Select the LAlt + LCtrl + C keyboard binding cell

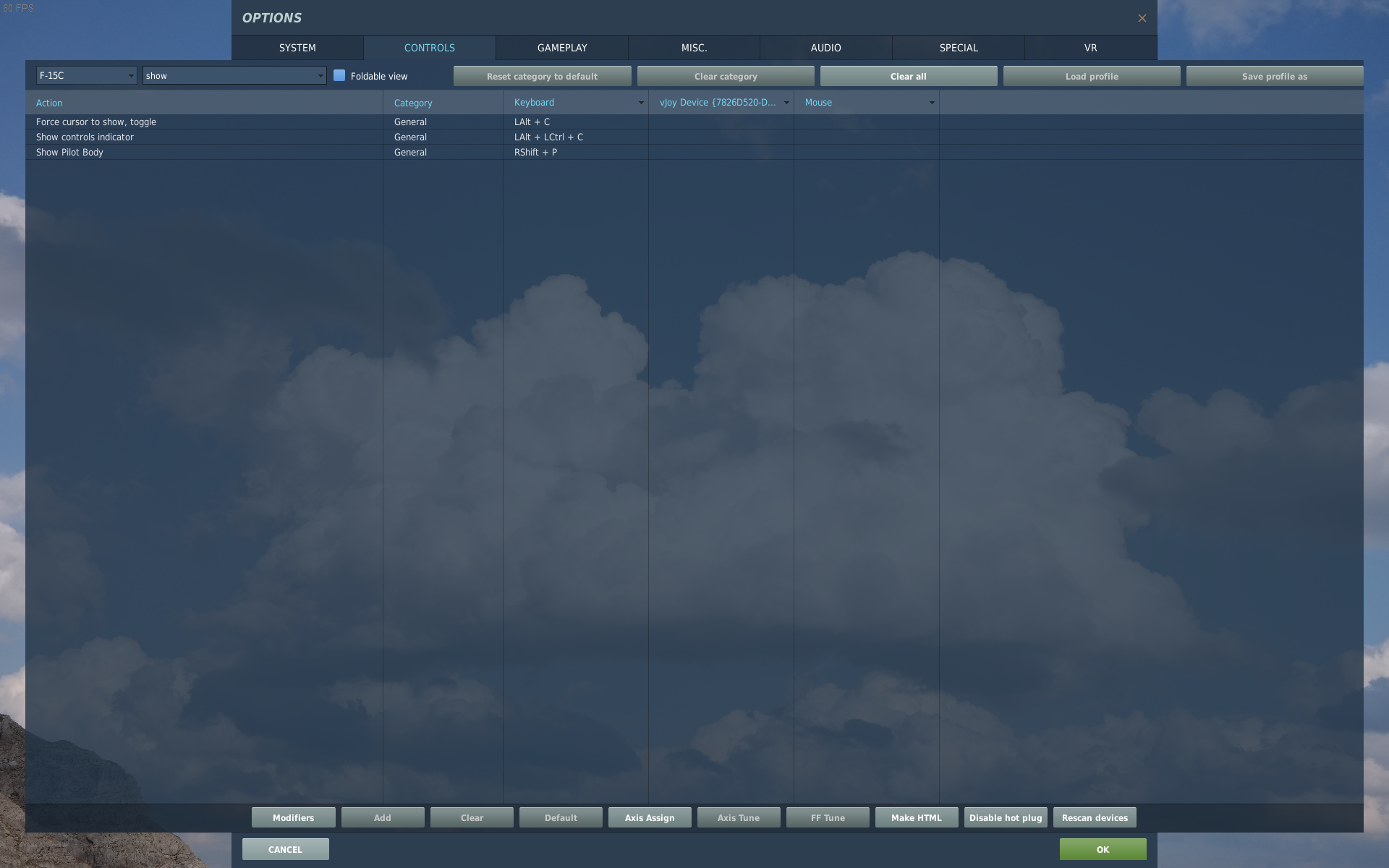coord(548,137)
